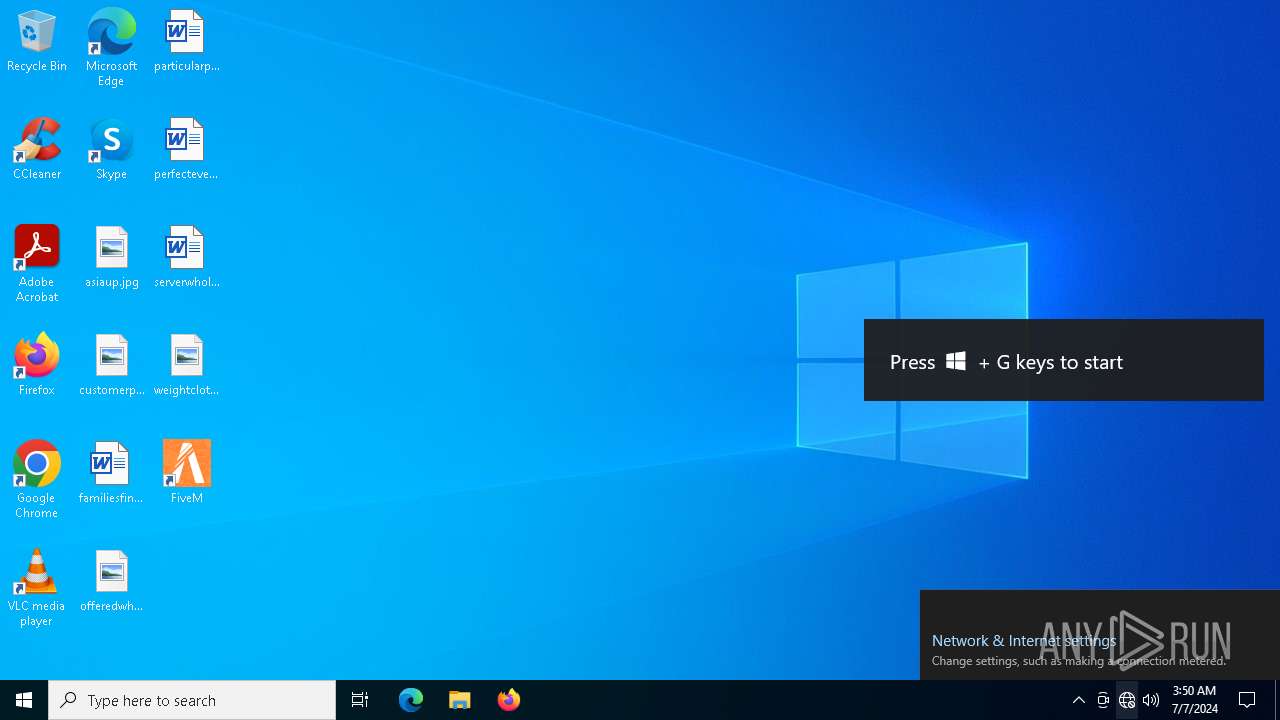The image size is (1280, 720).
Task: Click the Type here to search box
Action: click(192, 700)
